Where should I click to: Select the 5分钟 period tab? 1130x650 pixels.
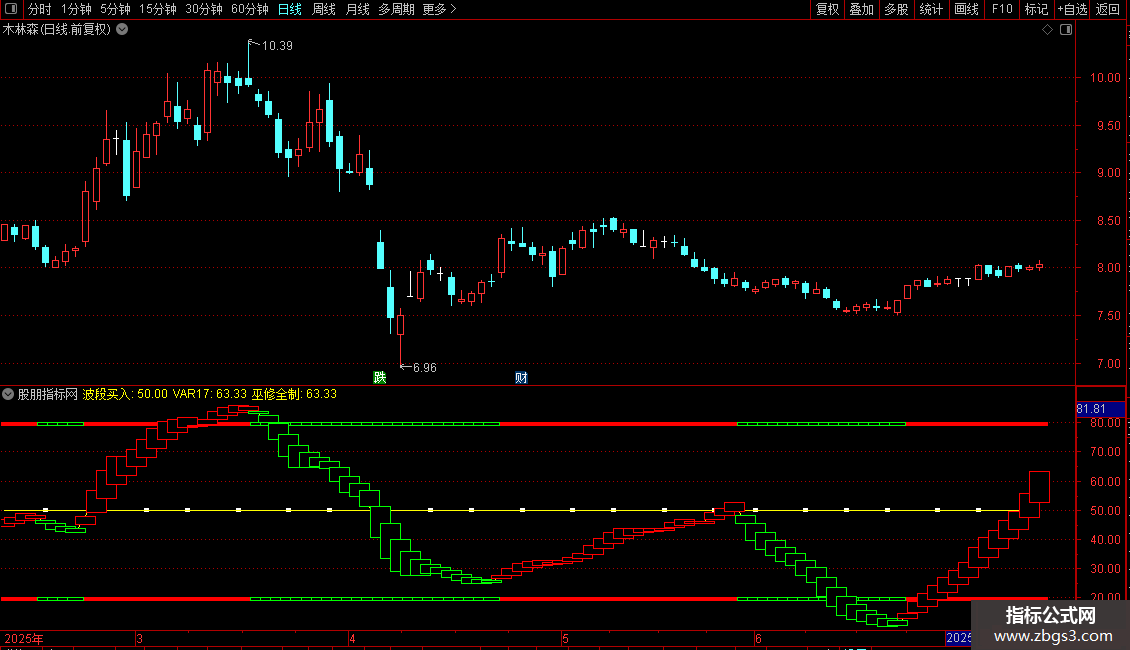tap(115, 9)
